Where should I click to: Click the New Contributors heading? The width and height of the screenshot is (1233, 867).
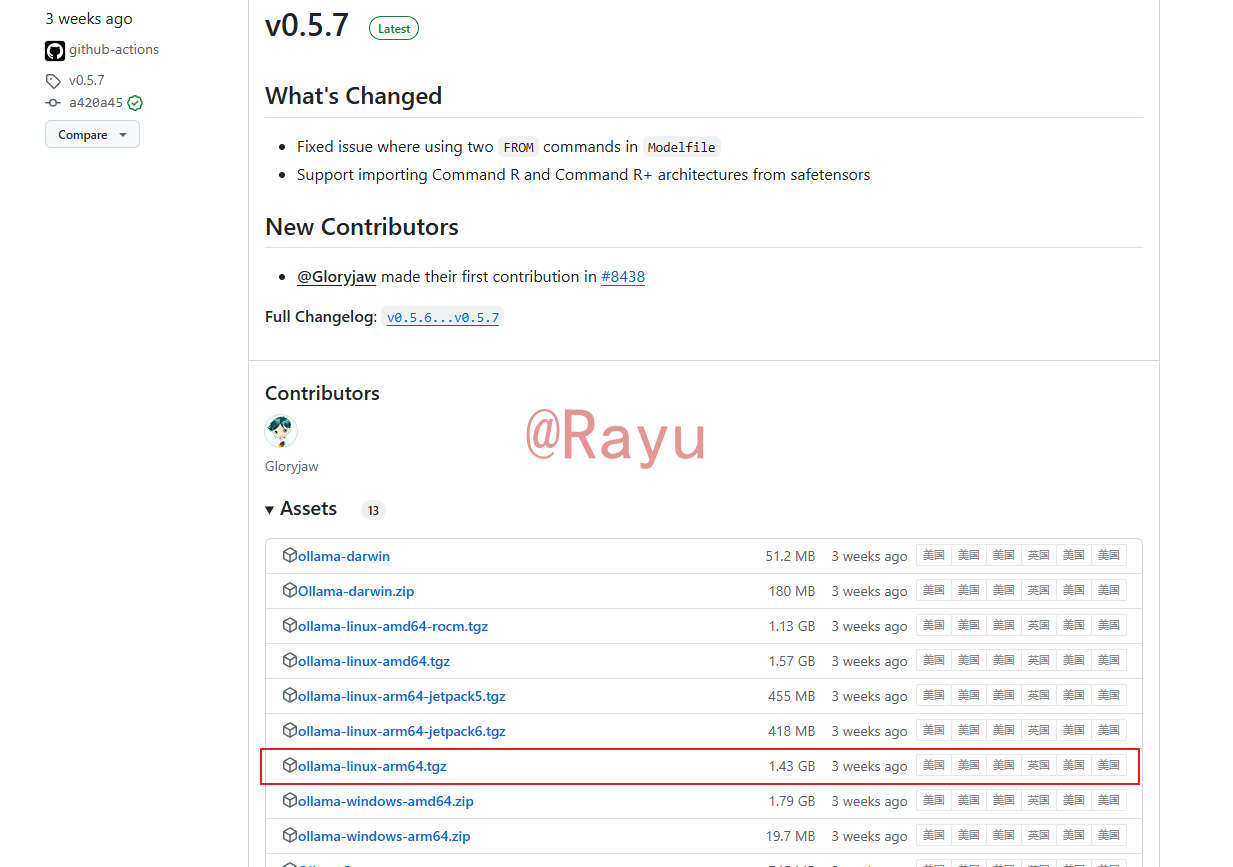(362, 227)
